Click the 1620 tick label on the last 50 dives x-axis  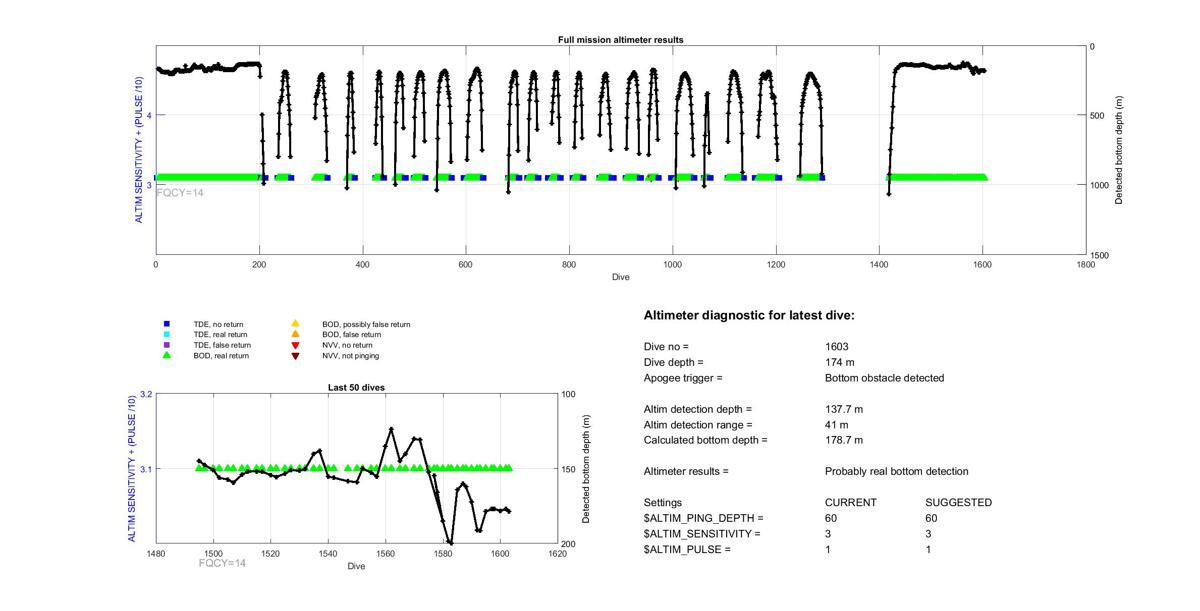click(x=558, y=553)
